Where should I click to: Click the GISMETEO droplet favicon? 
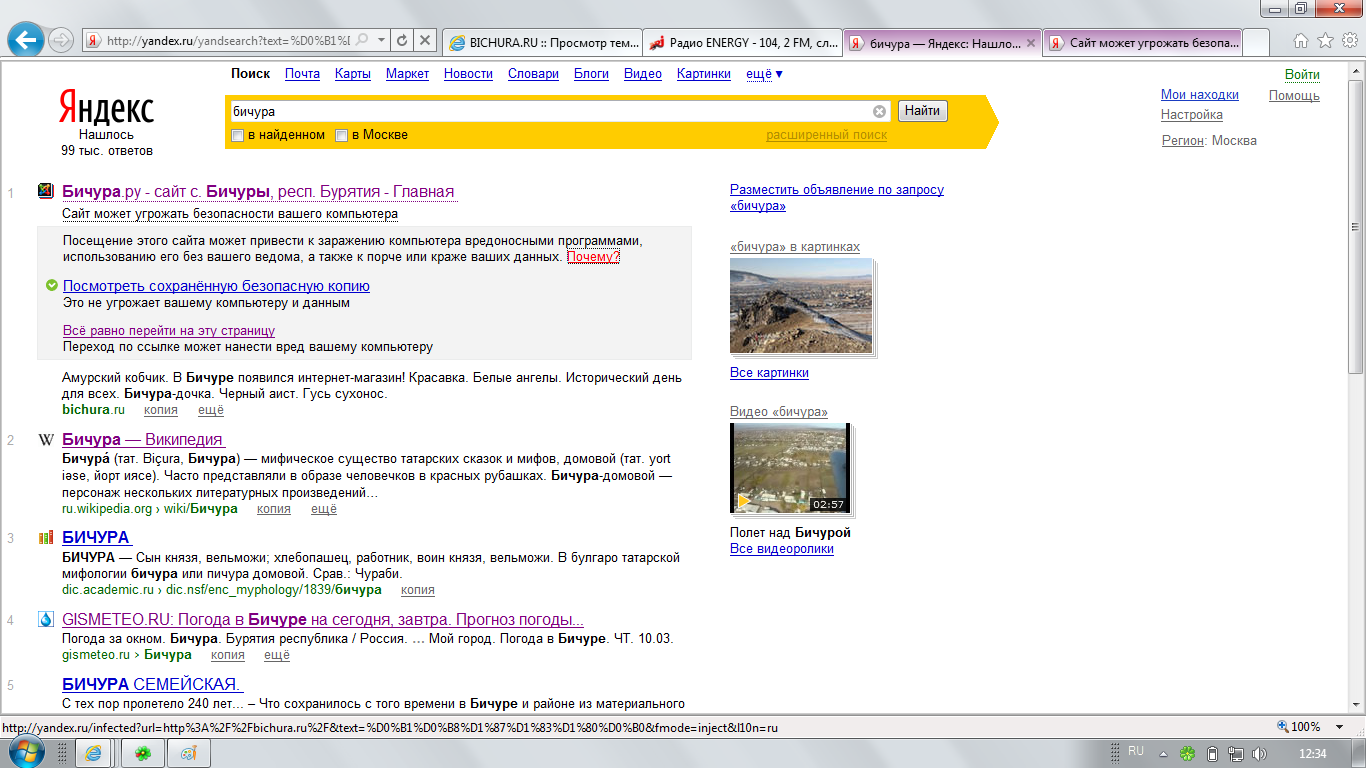click(45, 620)
